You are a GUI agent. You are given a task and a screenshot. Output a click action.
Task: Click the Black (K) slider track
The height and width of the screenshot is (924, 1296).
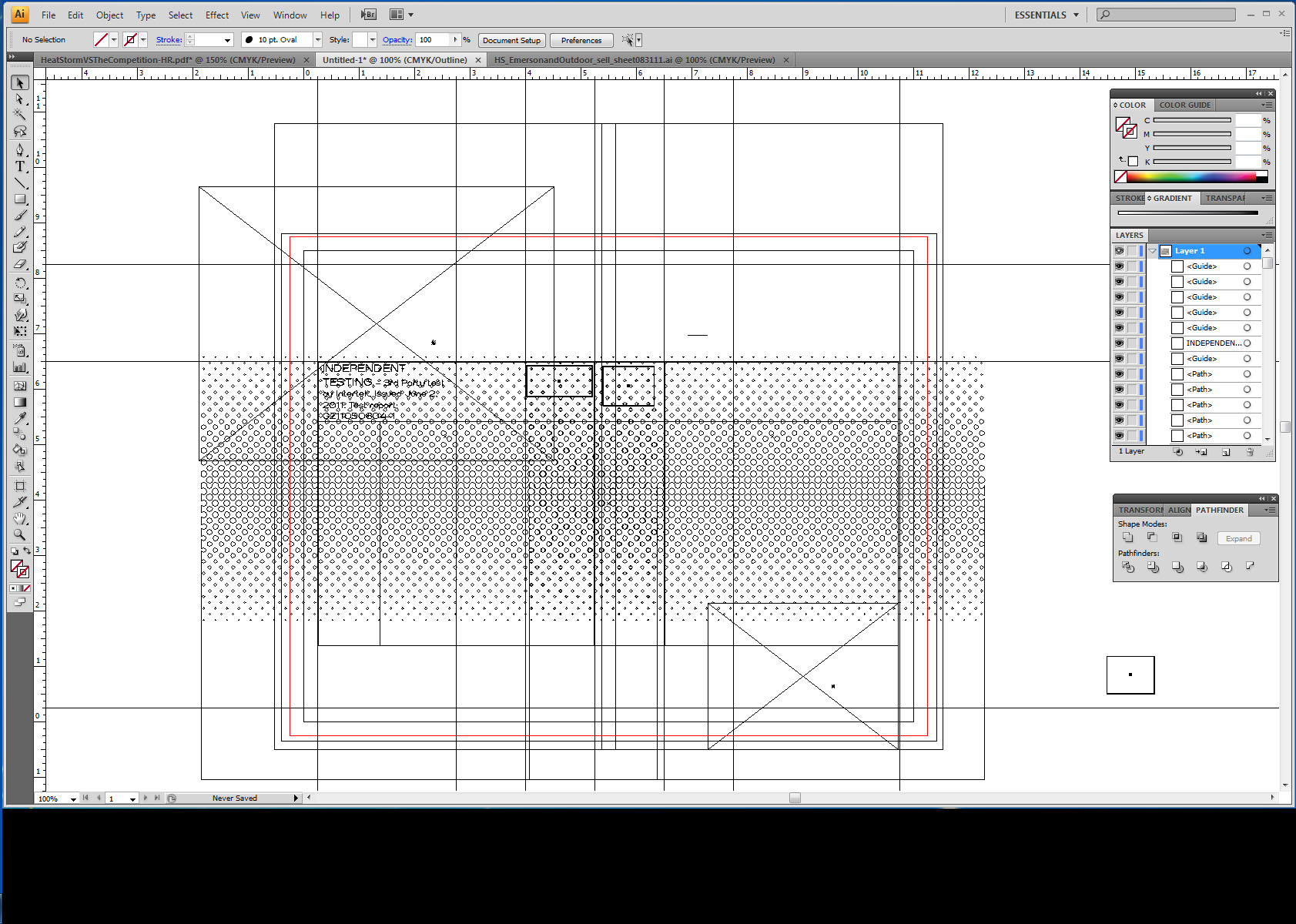1192,162
